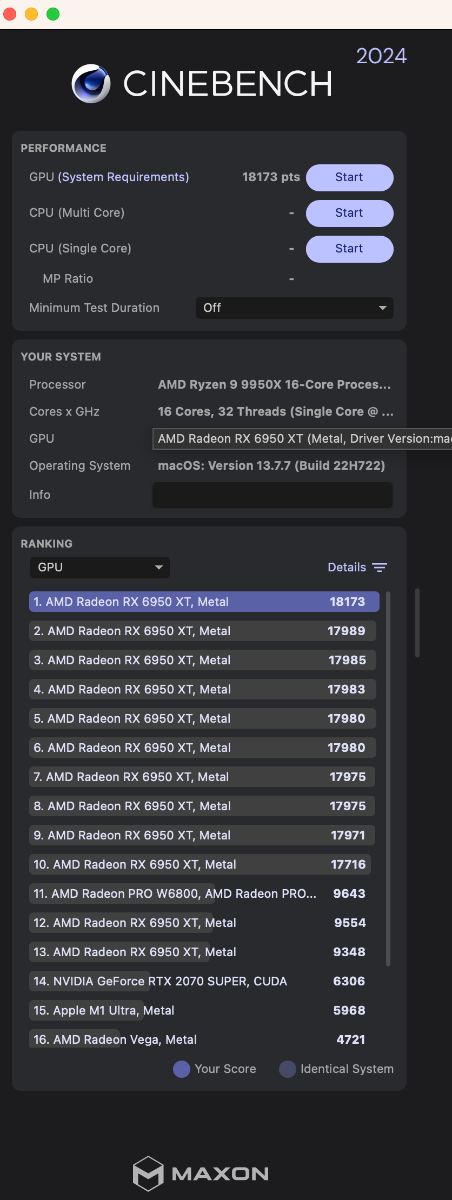Click the ranking list vertical scrollbar
Viewport: 452px width, 1200px height.
pos(388,778)
